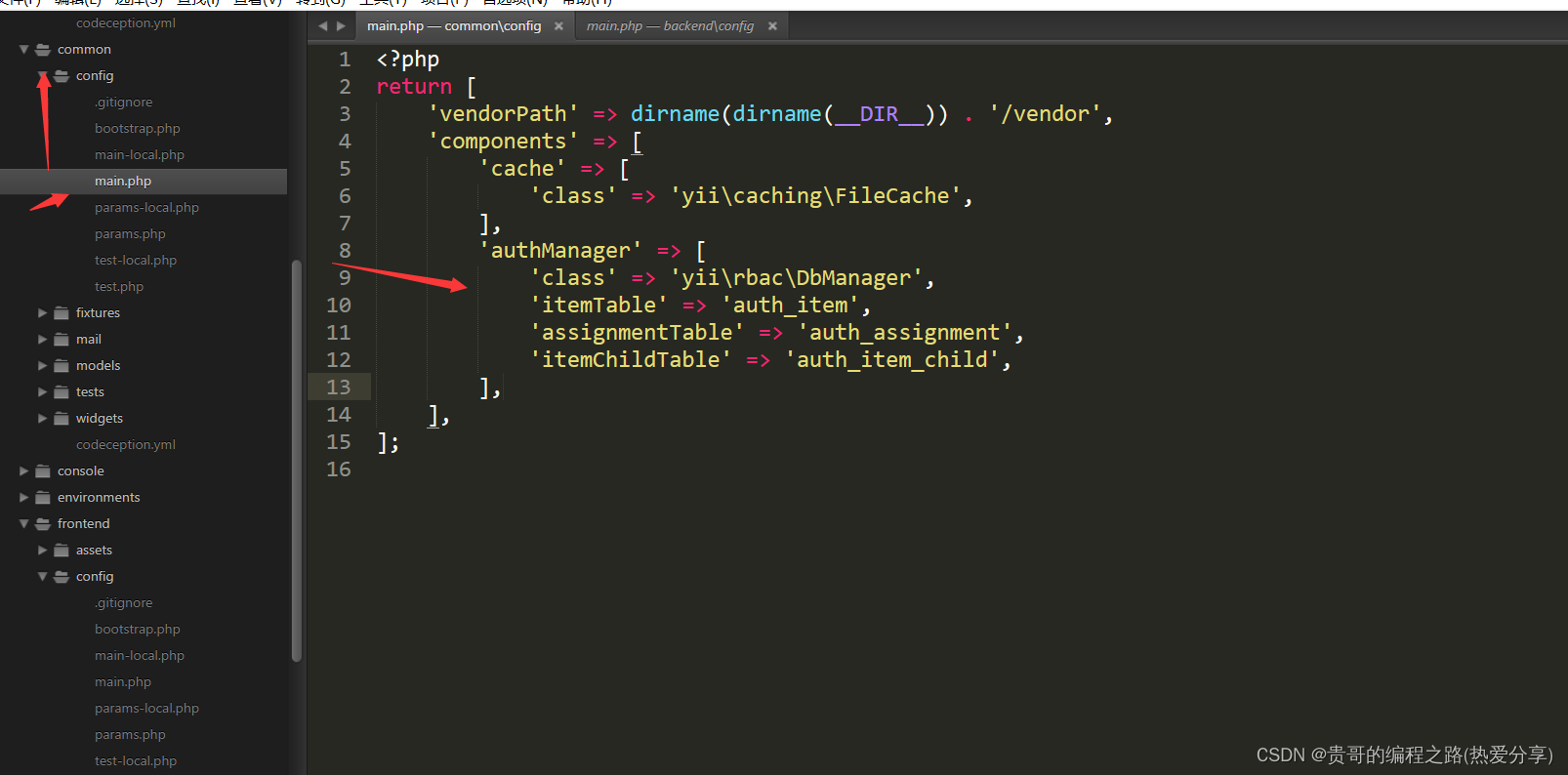1568x775 pixels.
Task: Click the widgets folder icon
Action: pyautogui.click(x=62, y=419)
